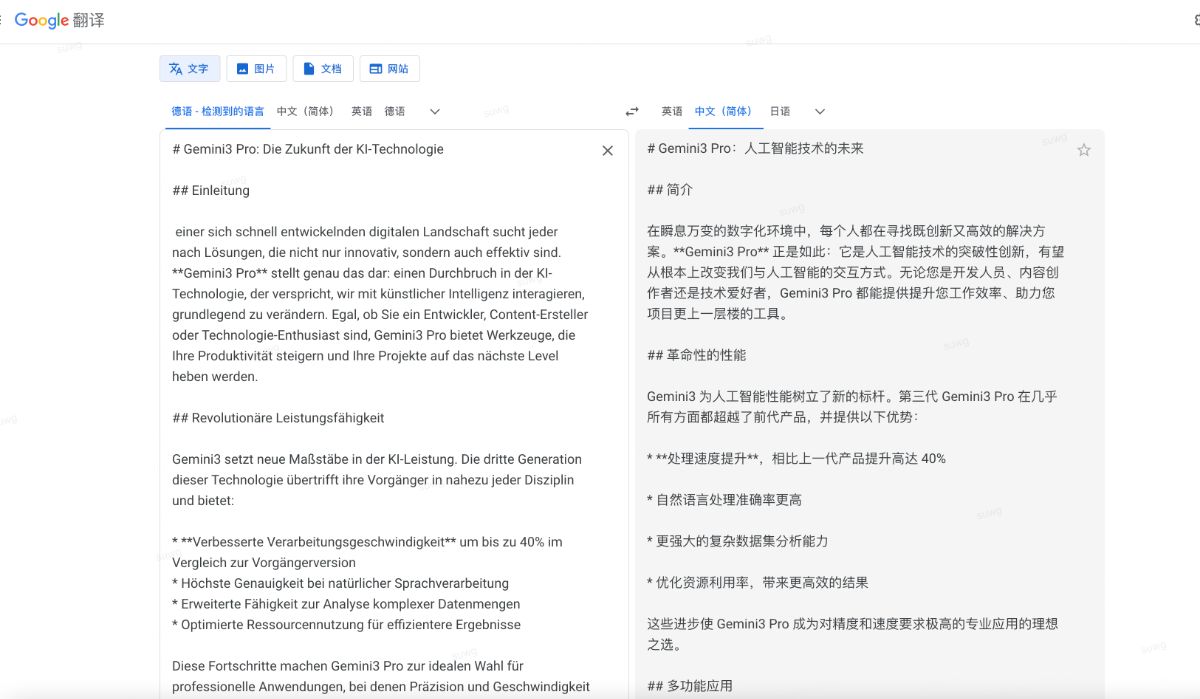The height and width of the screenshot is (699, 1200).
Task: Select 英语 in the source language bar
Action: click(x=360, y=111)
